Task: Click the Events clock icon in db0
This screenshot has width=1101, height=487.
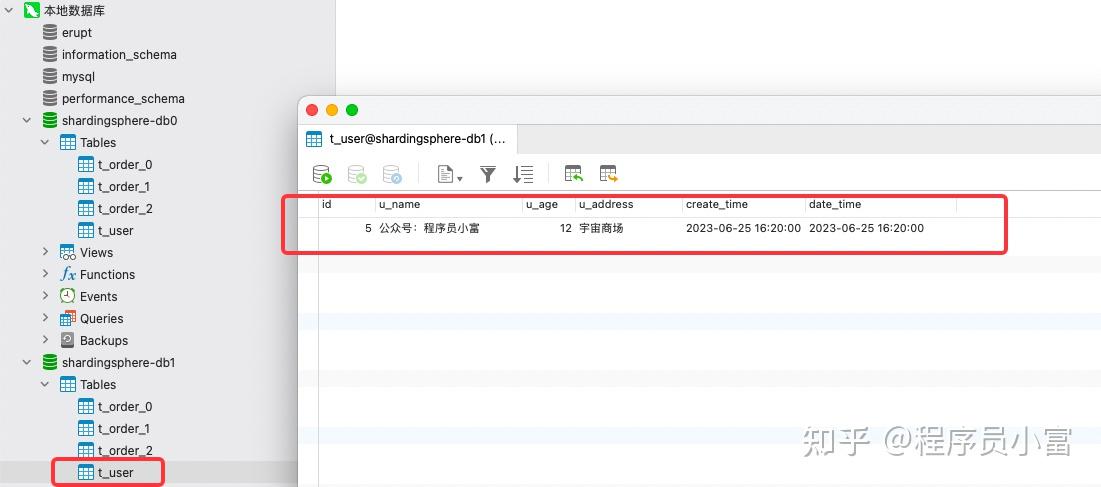Action: pos(67,296)
